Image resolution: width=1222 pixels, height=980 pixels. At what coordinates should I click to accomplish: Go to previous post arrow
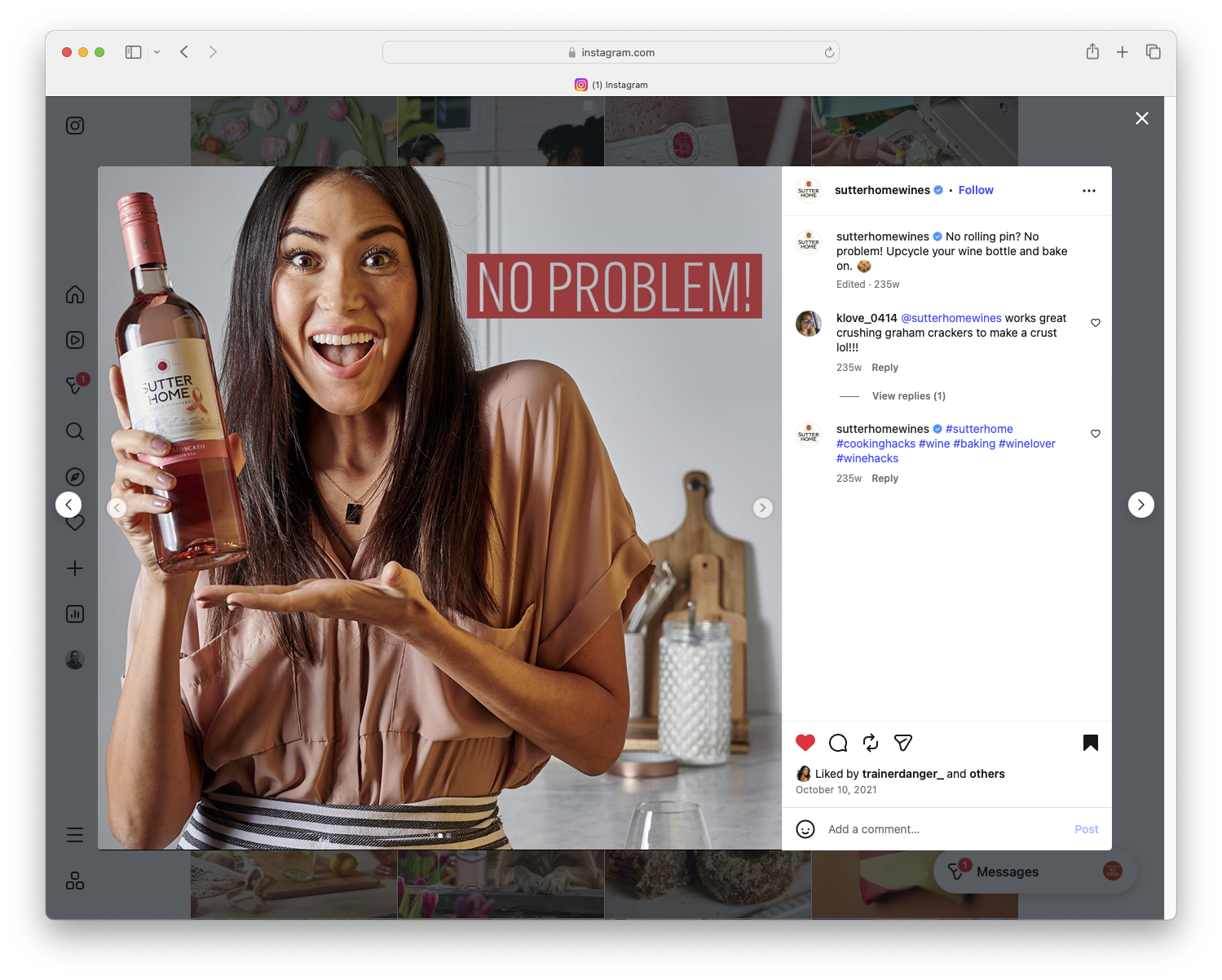click(x=68, y=505)
